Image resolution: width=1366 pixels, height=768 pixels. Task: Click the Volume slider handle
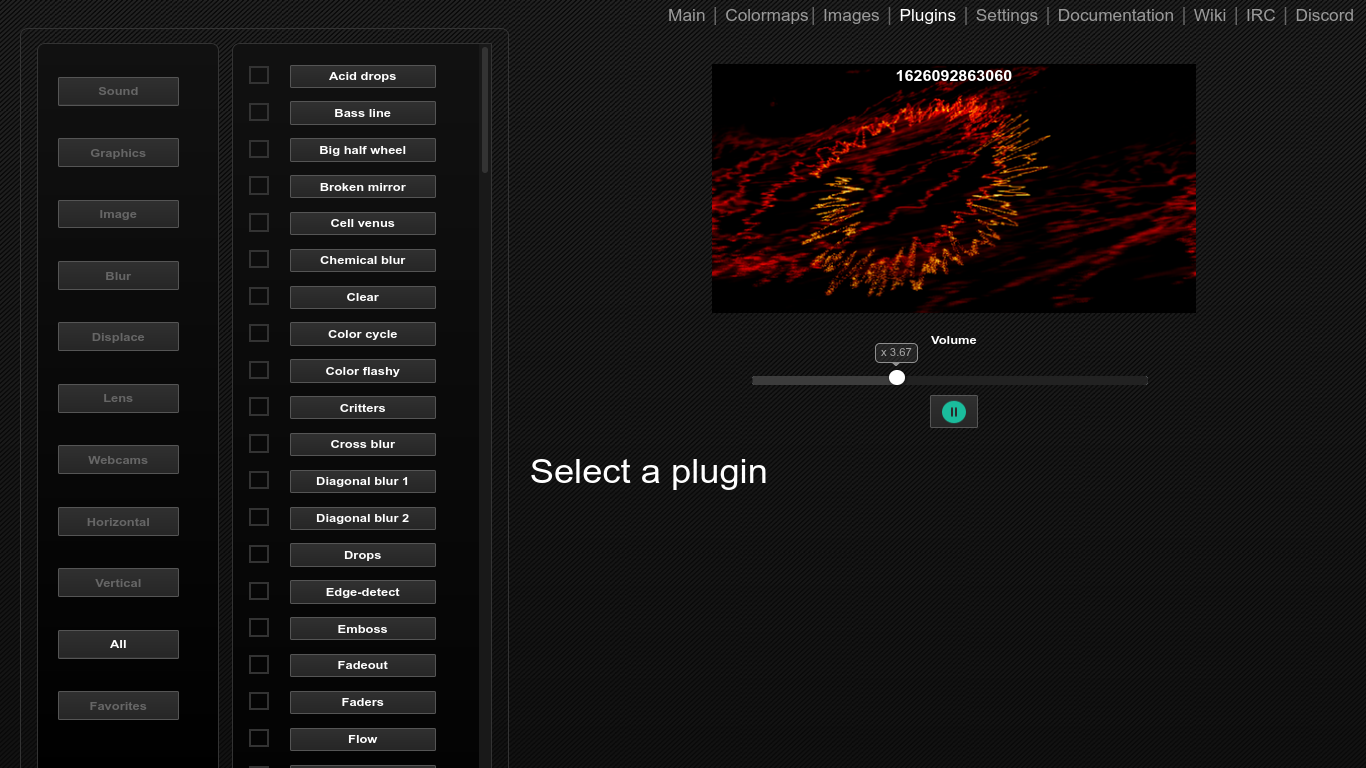pos(897,378)
